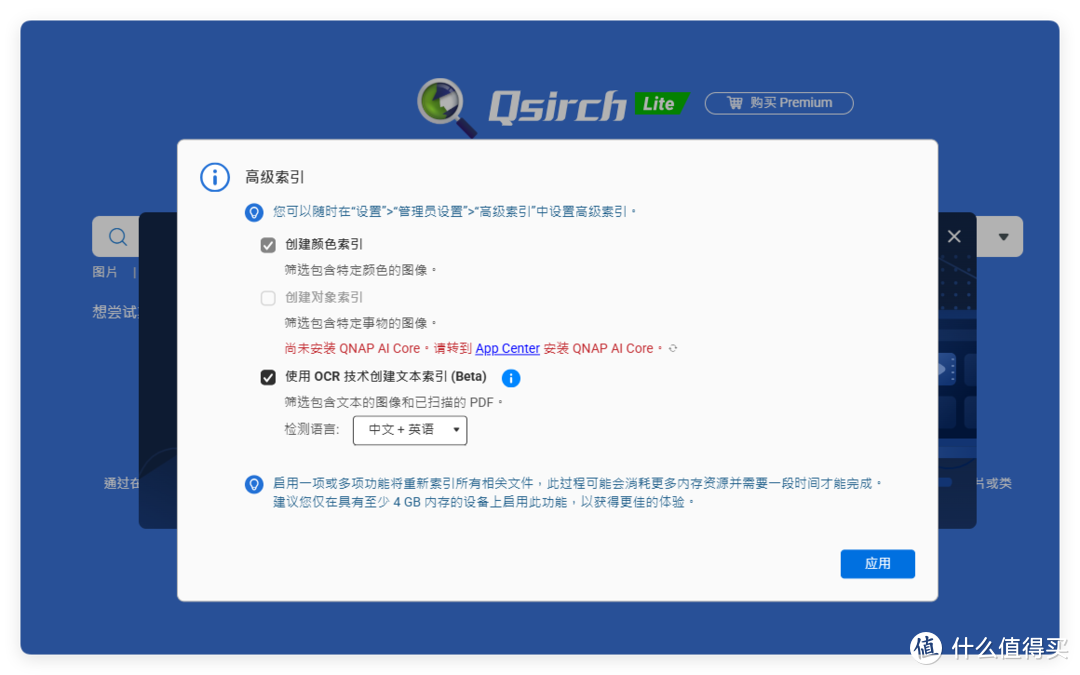
Task: Click the info icon beside 高级索引 title
Action: 215,177
